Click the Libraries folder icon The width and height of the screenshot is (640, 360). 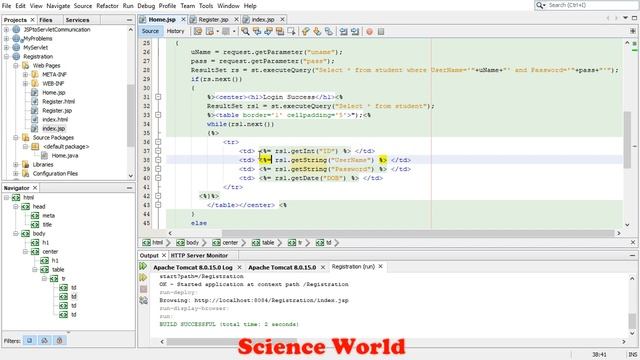[25, 164]
